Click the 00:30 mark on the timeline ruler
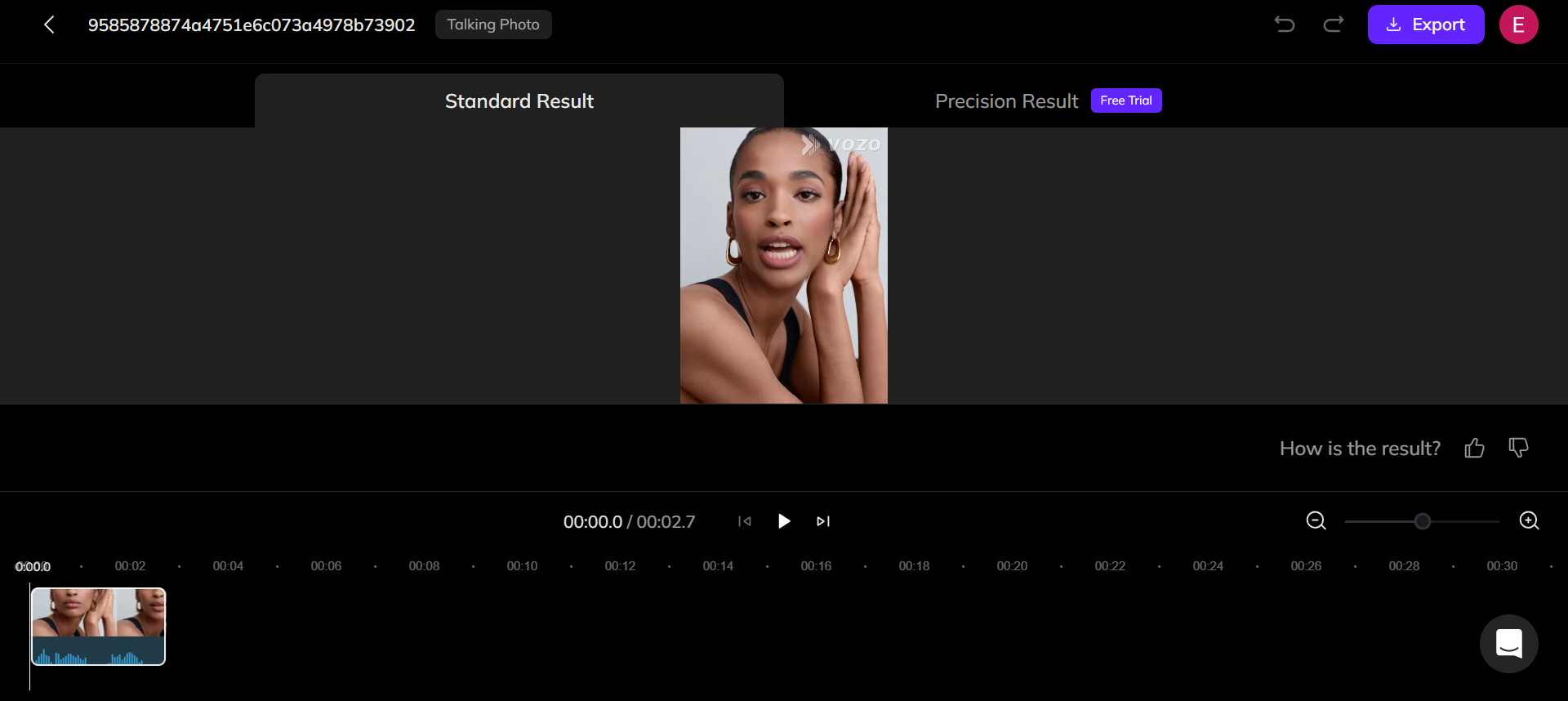 pos(1502,566)
